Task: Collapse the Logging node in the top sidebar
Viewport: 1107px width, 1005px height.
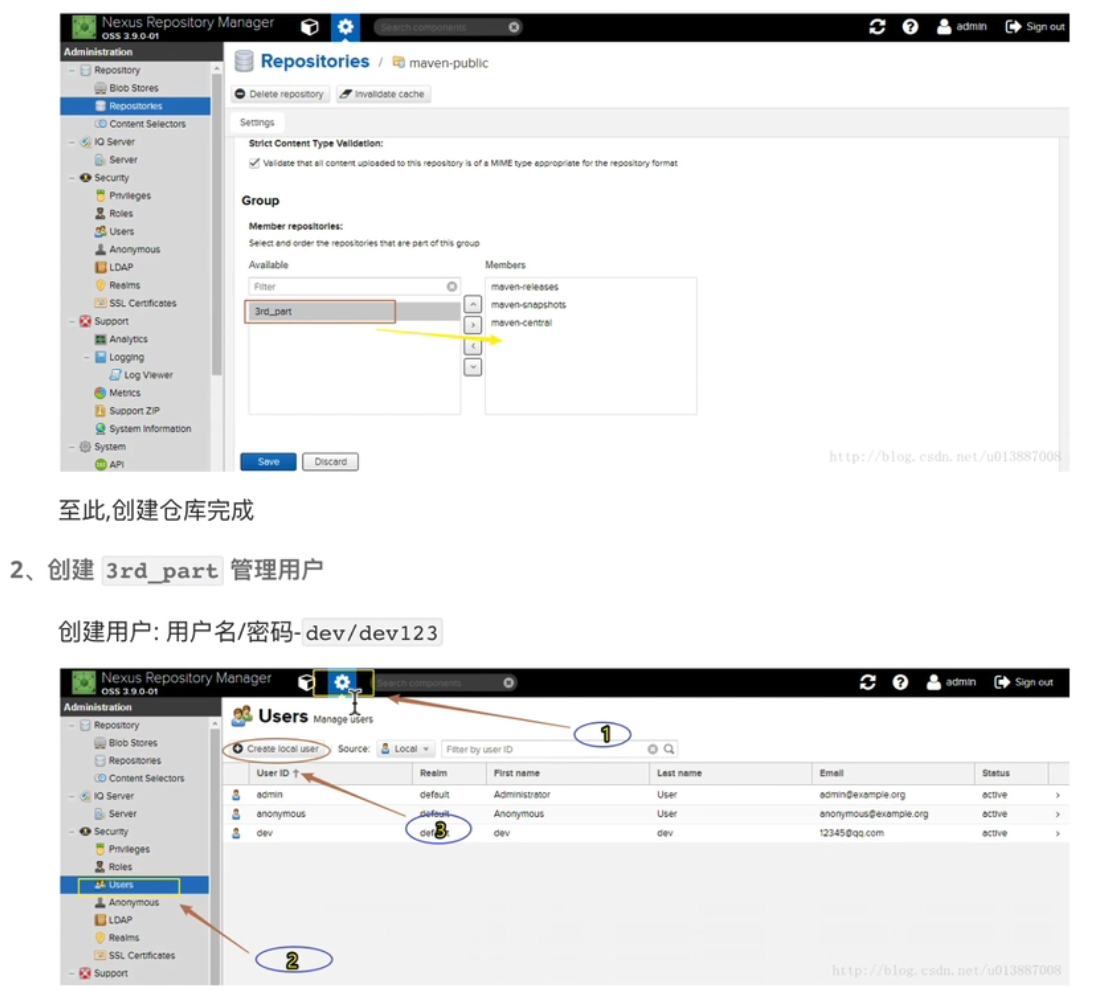Action: [x=87, y=357]
